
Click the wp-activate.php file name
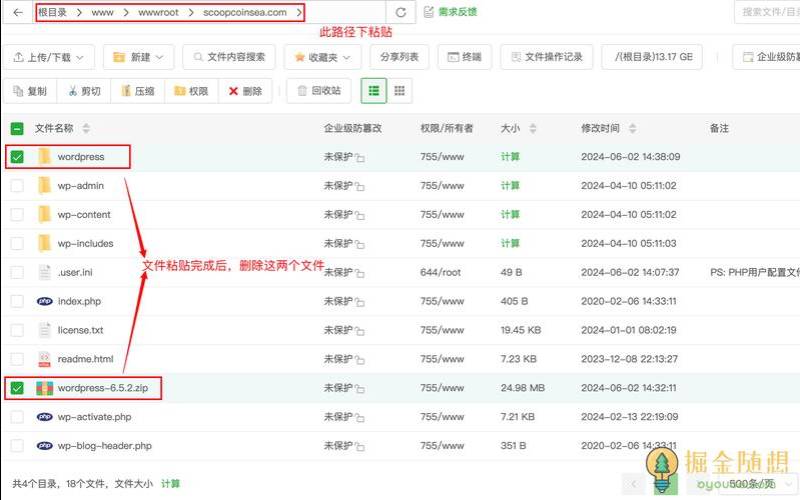[x=94, y=417]
